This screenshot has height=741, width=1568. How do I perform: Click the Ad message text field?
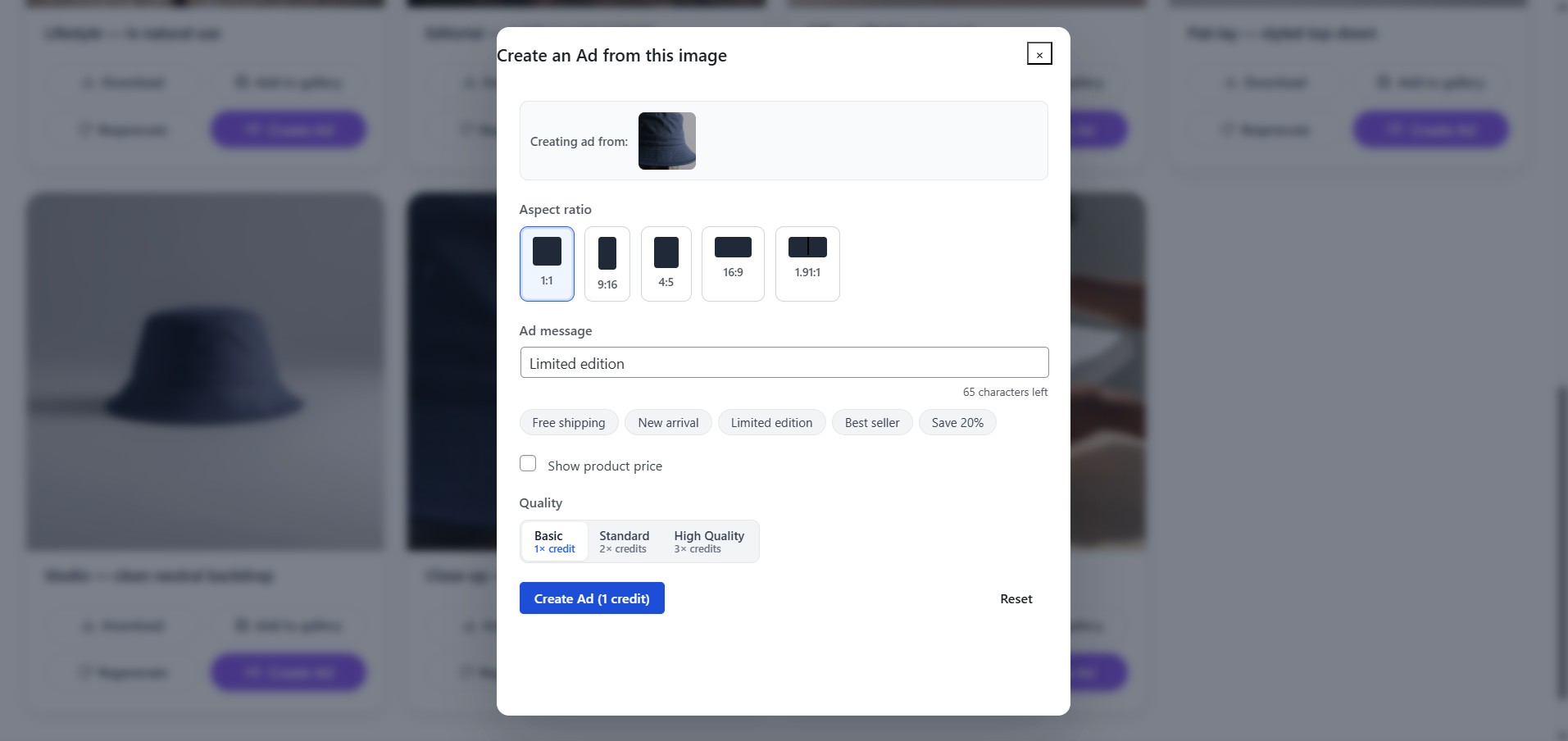(784, 362)
